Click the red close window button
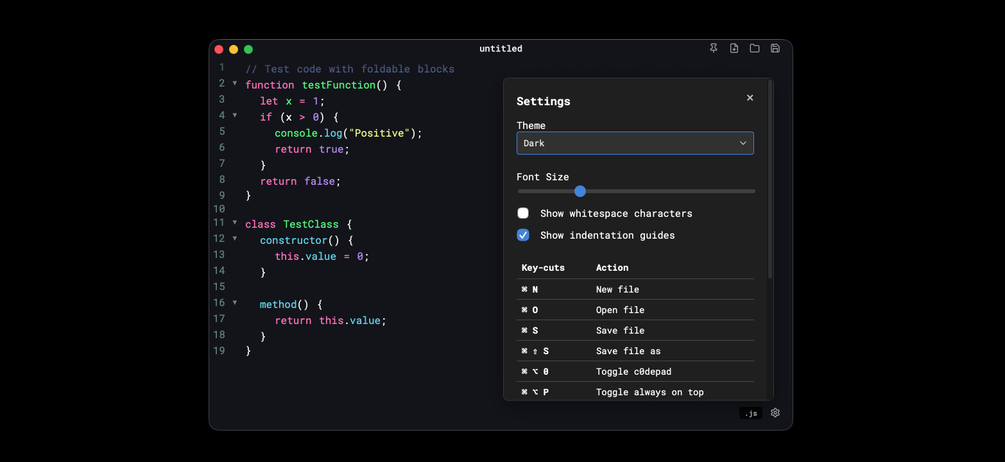 tap(219, 49)
